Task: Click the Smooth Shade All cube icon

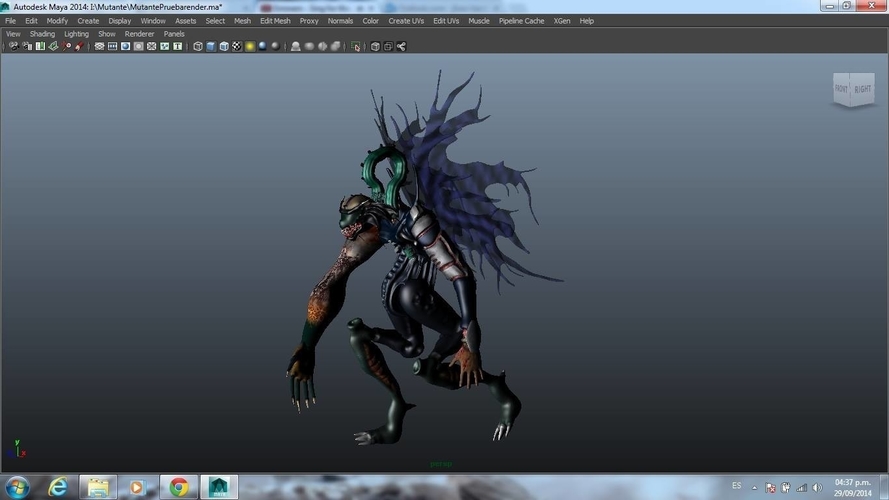Action: 211,46
